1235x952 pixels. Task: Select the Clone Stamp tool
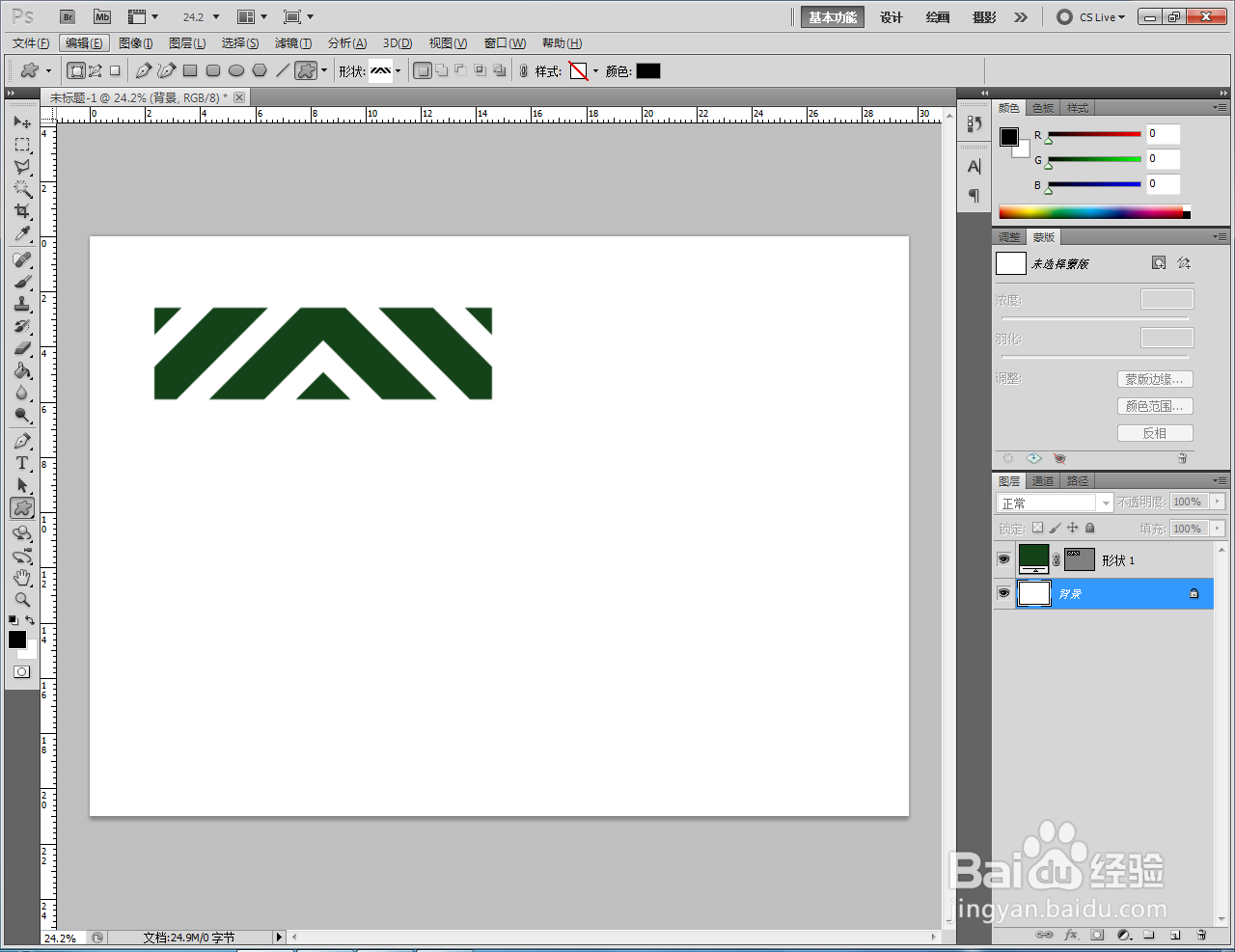(x=22, y=304)
